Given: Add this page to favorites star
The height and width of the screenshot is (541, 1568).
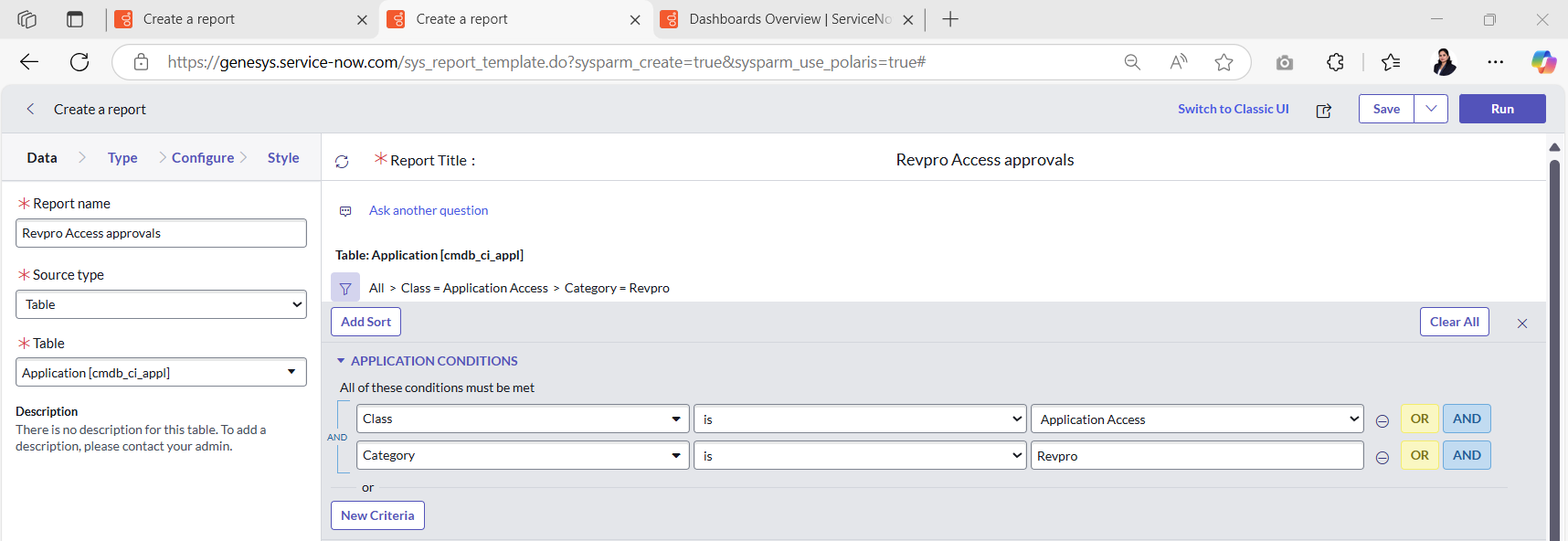Looking at the screenshot, I should click(x=1224, y=62).
